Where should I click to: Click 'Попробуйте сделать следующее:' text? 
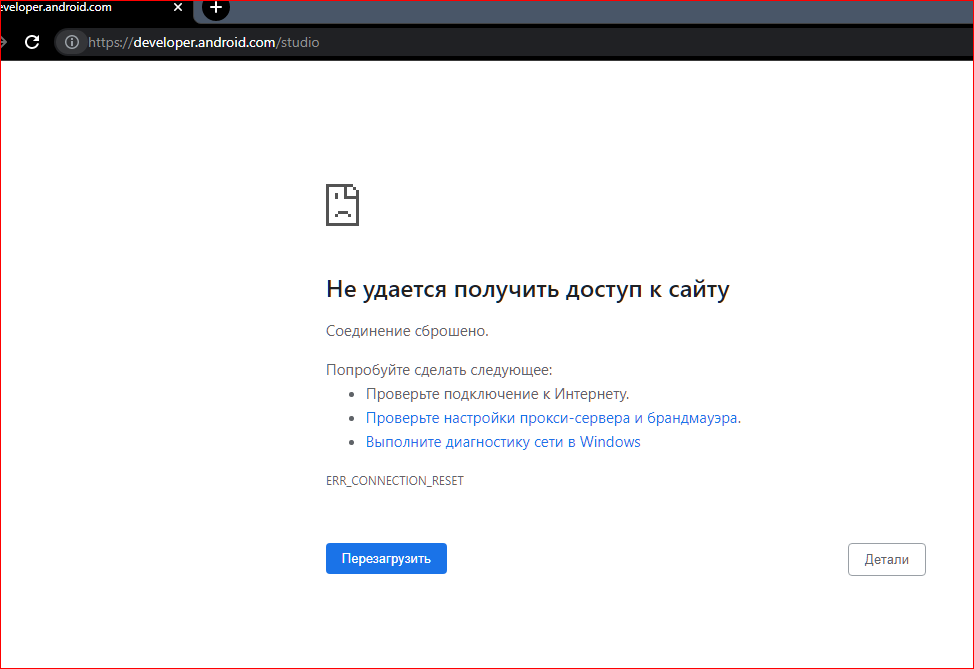click(439, 370)
